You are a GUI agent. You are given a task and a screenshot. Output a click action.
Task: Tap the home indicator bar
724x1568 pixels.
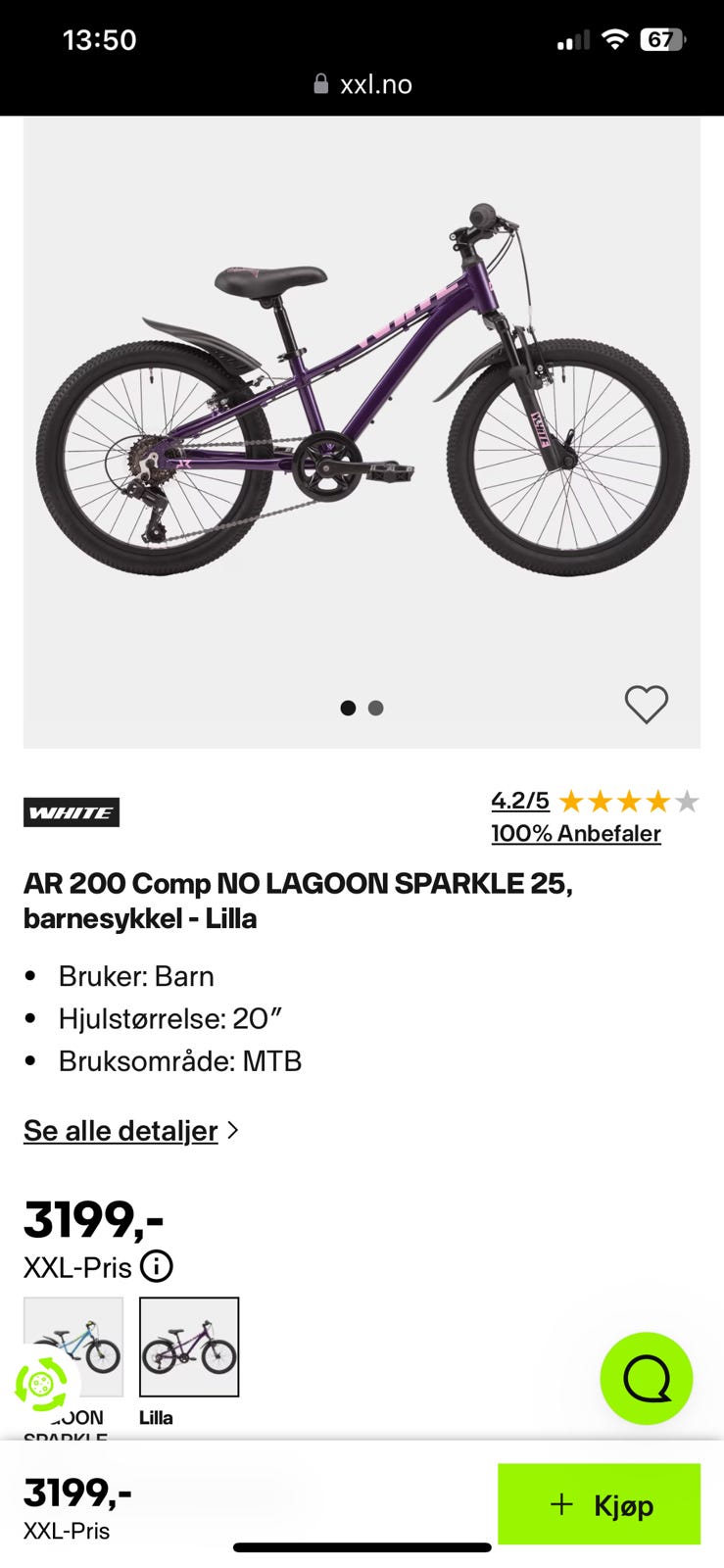362,1547
